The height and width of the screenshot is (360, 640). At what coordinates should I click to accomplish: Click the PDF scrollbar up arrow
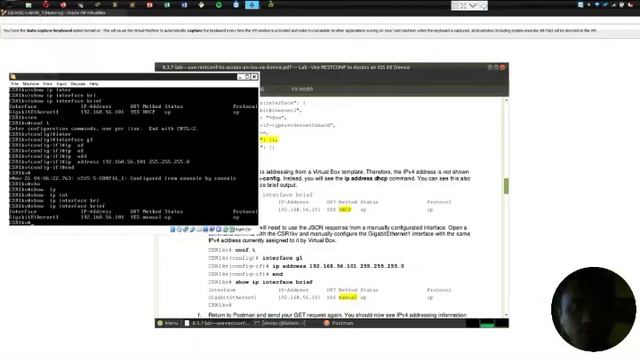point(506,100)
